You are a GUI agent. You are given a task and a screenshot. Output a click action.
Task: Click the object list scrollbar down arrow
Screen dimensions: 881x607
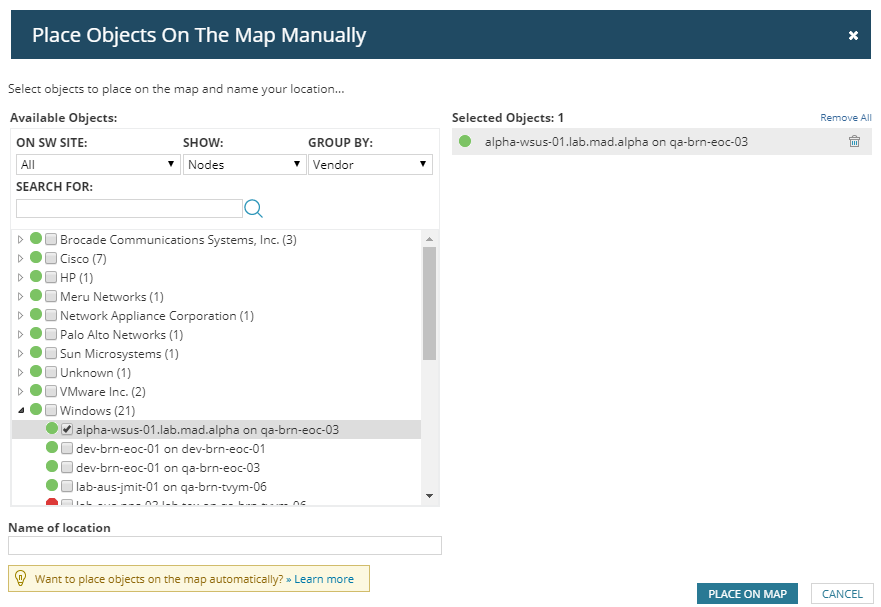click(x=429, y=495)
